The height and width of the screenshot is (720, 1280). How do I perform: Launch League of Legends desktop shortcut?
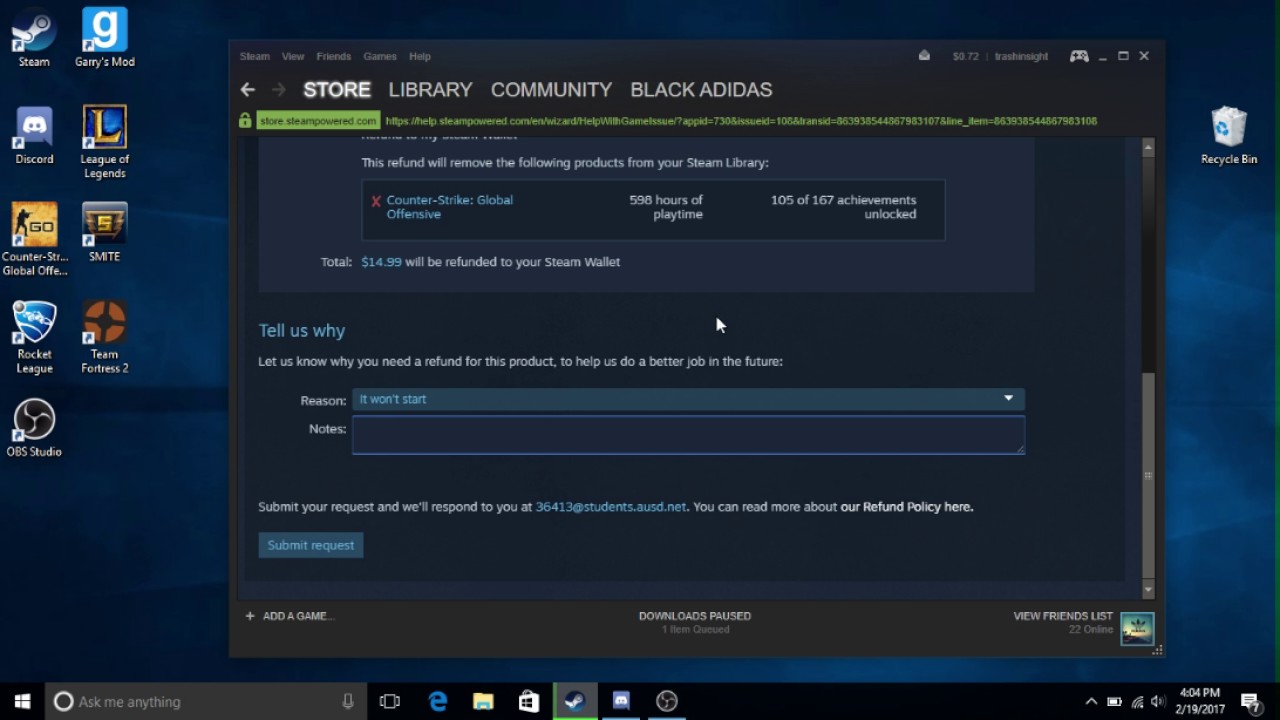click(x=104, y=141)
